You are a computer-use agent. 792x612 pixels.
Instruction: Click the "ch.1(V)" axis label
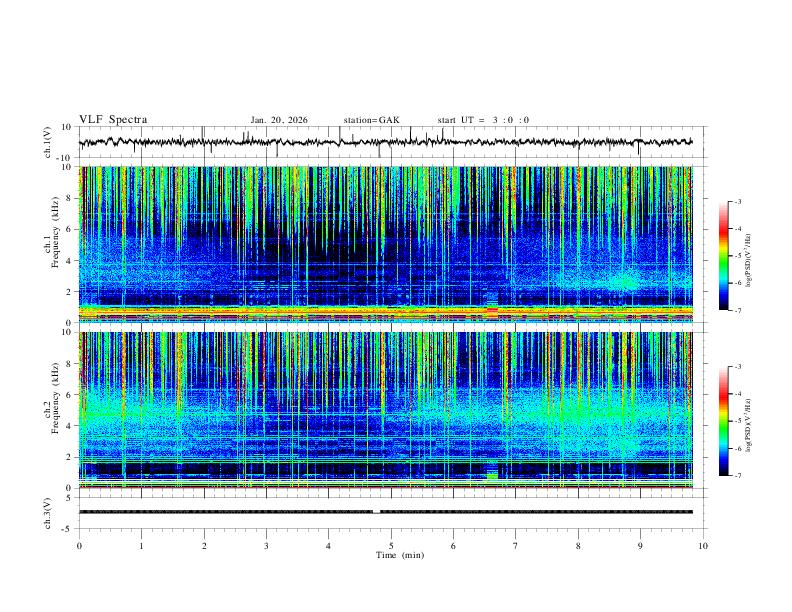(x=48, y=142)
